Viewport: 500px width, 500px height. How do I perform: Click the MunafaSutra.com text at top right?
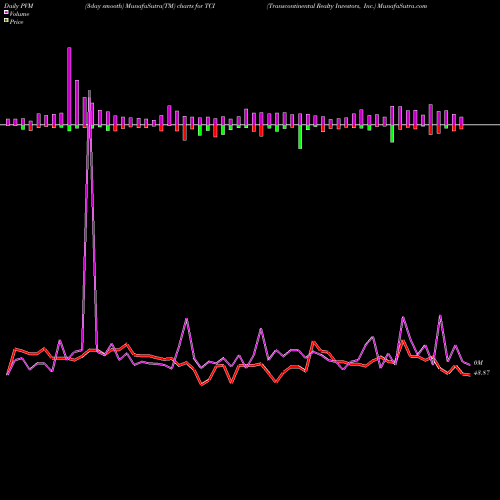[x=402, y=6]
